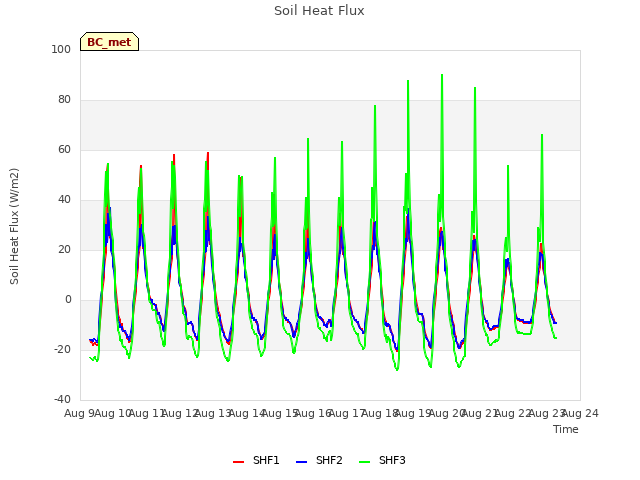Click the Aug 24 x-axis tick label

tap(580, 413)
